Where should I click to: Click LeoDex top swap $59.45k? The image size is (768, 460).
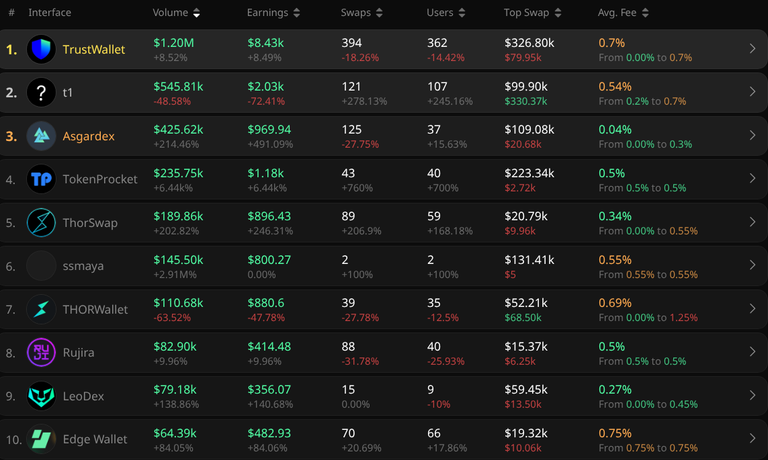pos(526,390)
